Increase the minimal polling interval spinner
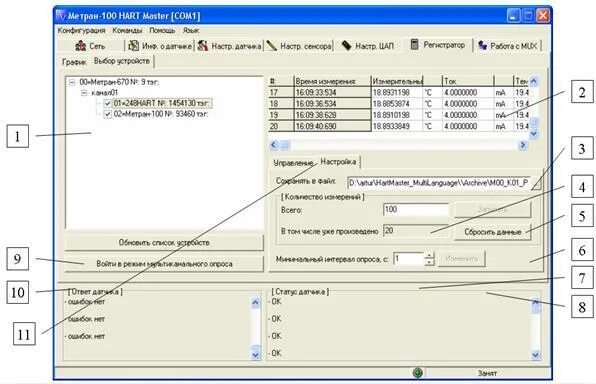 (429, 255)
